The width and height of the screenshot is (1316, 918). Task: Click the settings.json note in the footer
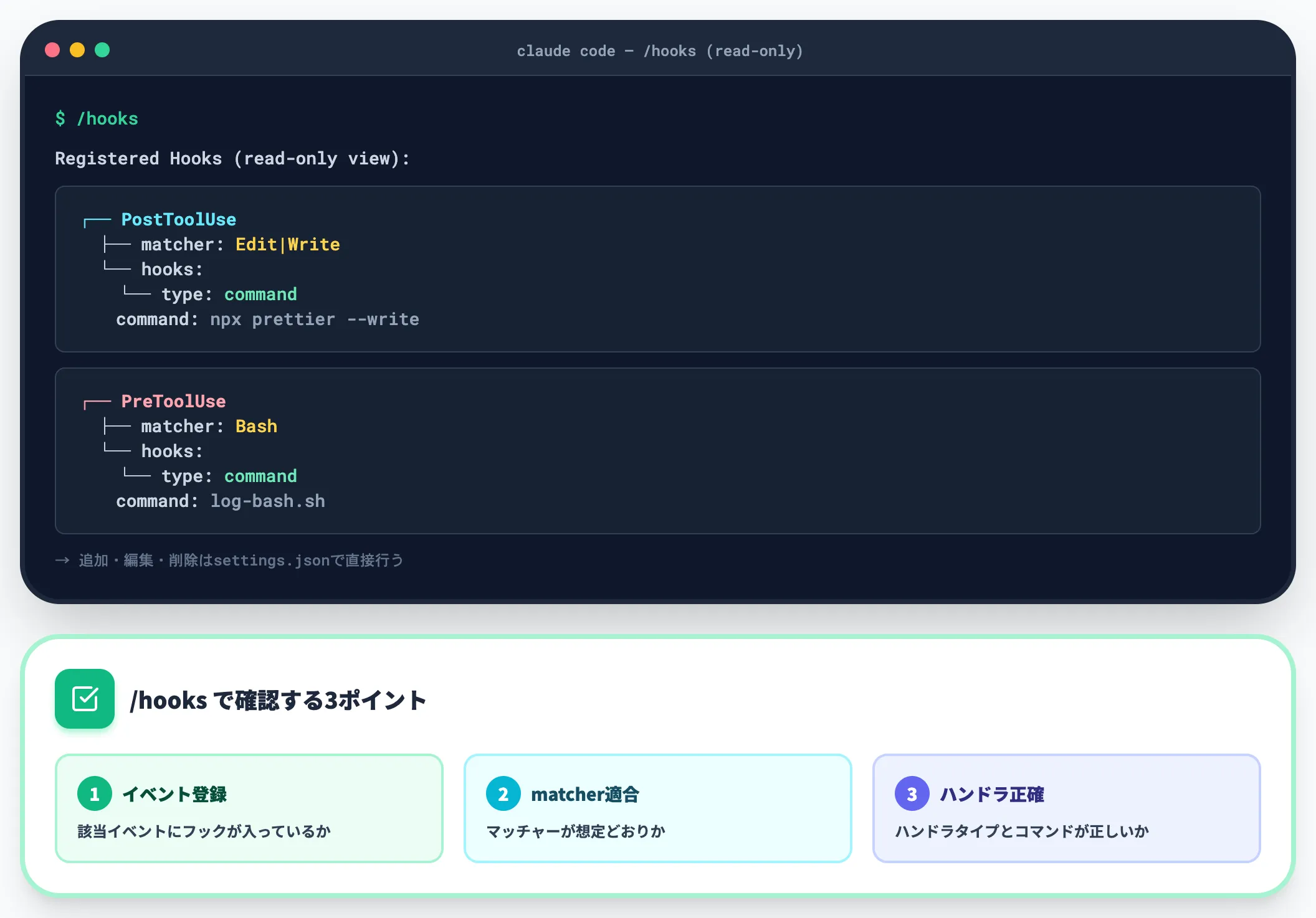tap(229, 561)
